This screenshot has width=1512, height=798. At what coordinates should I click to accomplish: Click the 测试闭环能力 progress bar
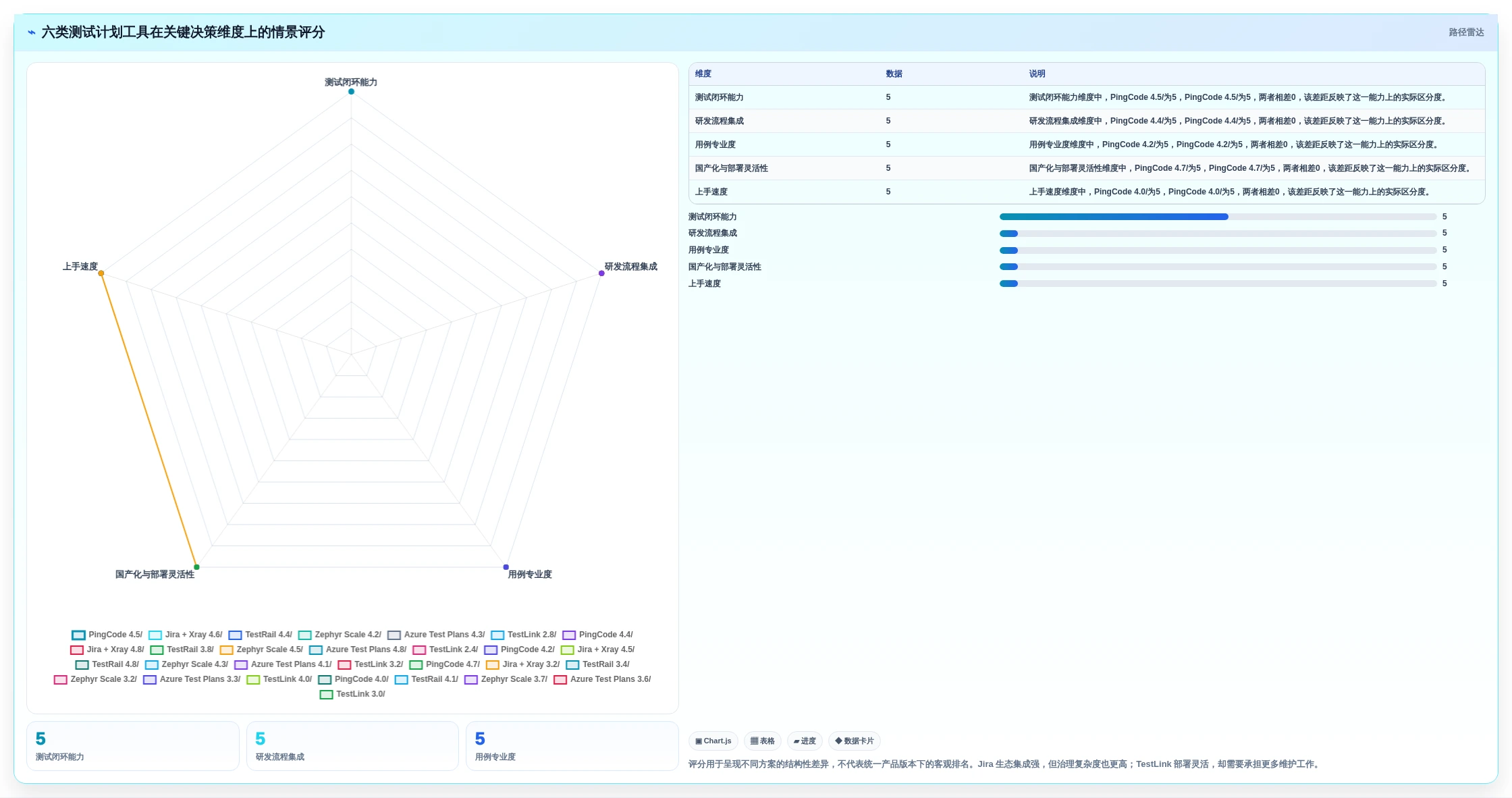pyautogui.click(x=1218, y=217)
